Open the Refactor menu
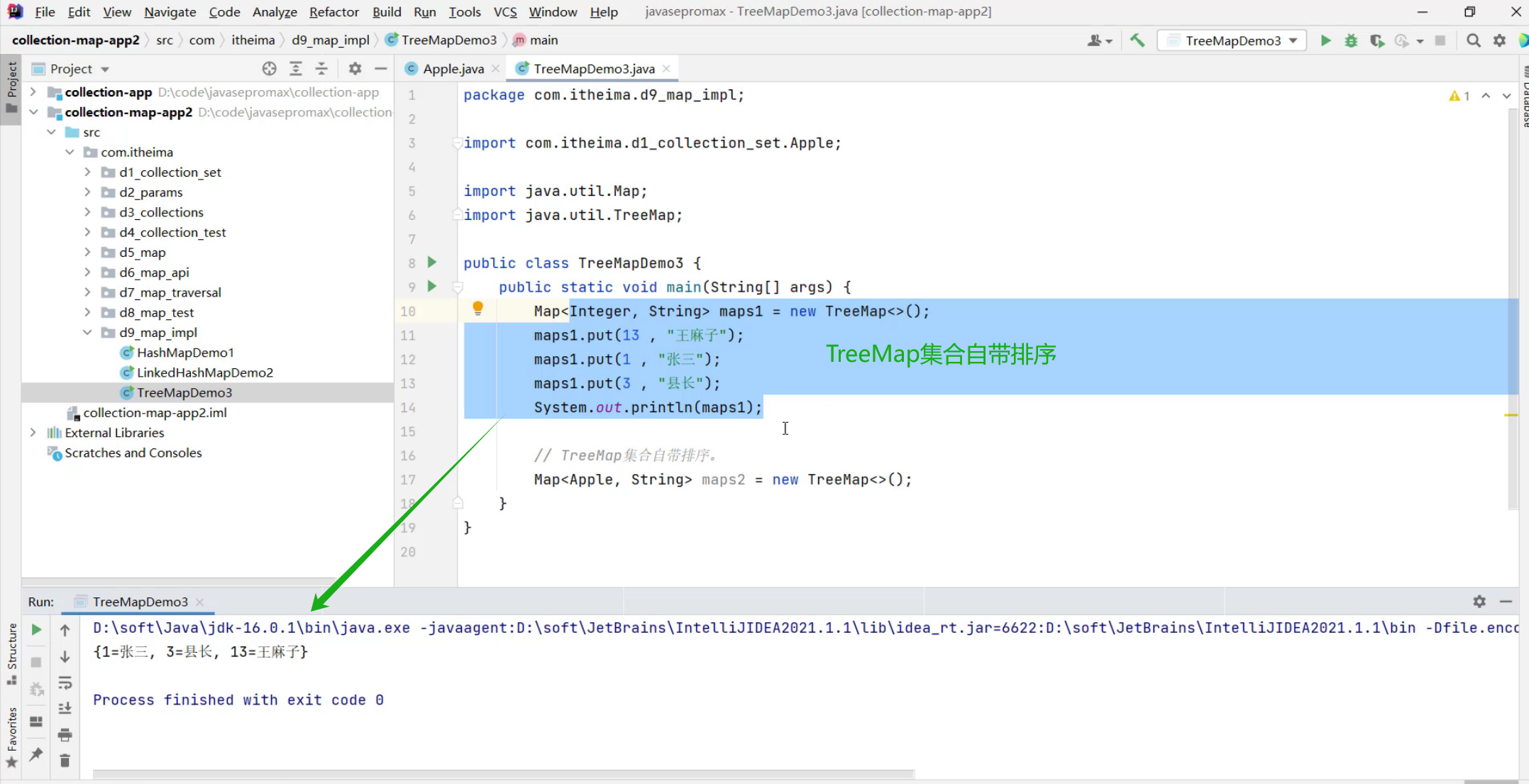The image size is (1529, 784). (x=333, y=12)
